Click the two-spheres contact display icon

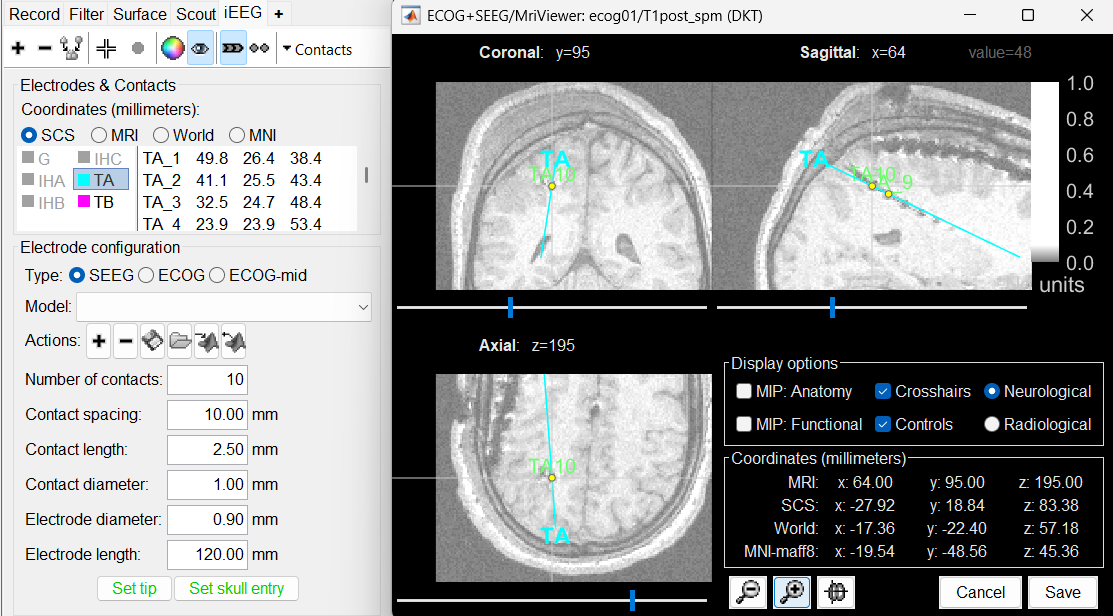(x=260, y=48)
